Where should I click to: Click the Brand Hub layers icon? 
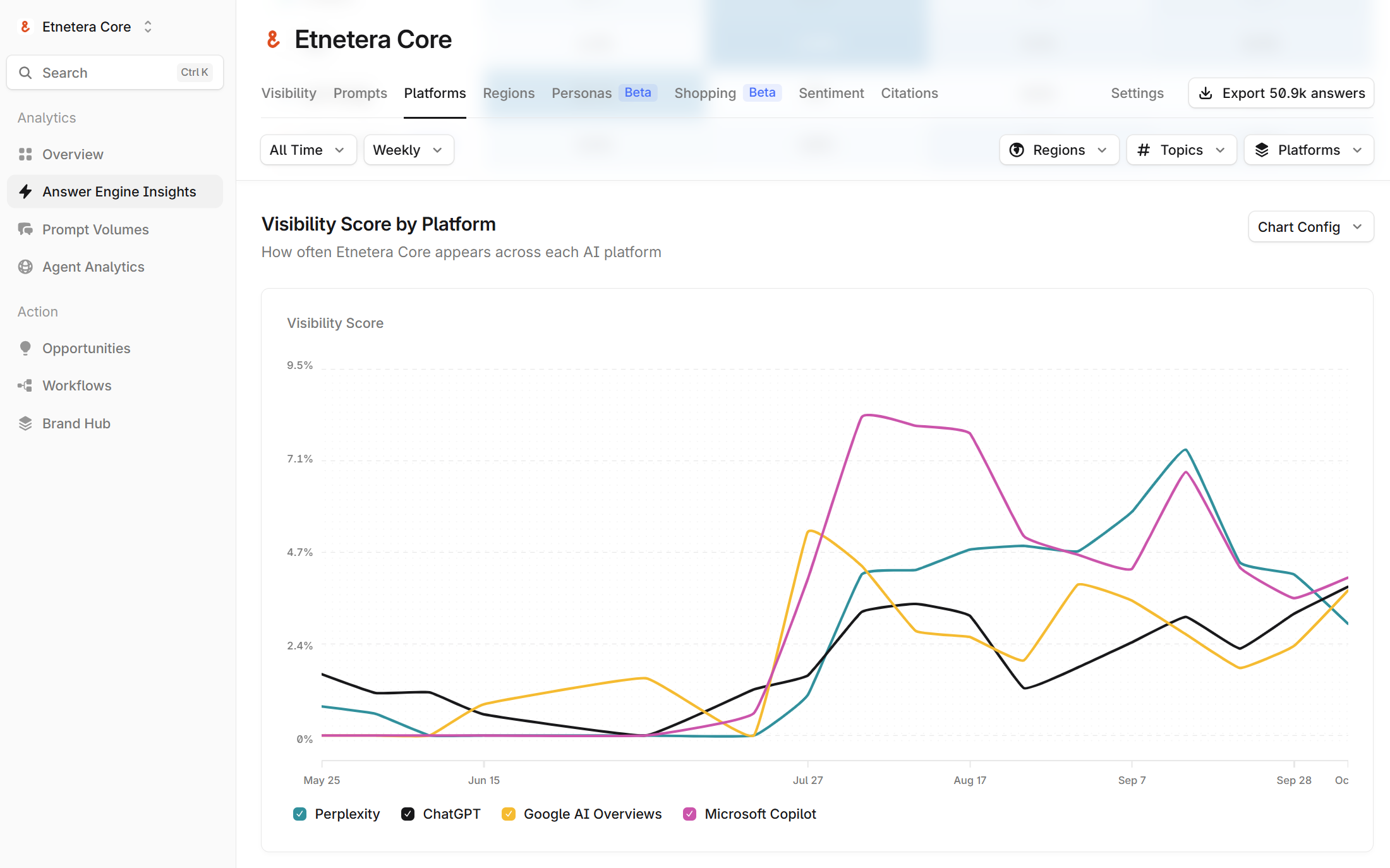coord(25,423)
